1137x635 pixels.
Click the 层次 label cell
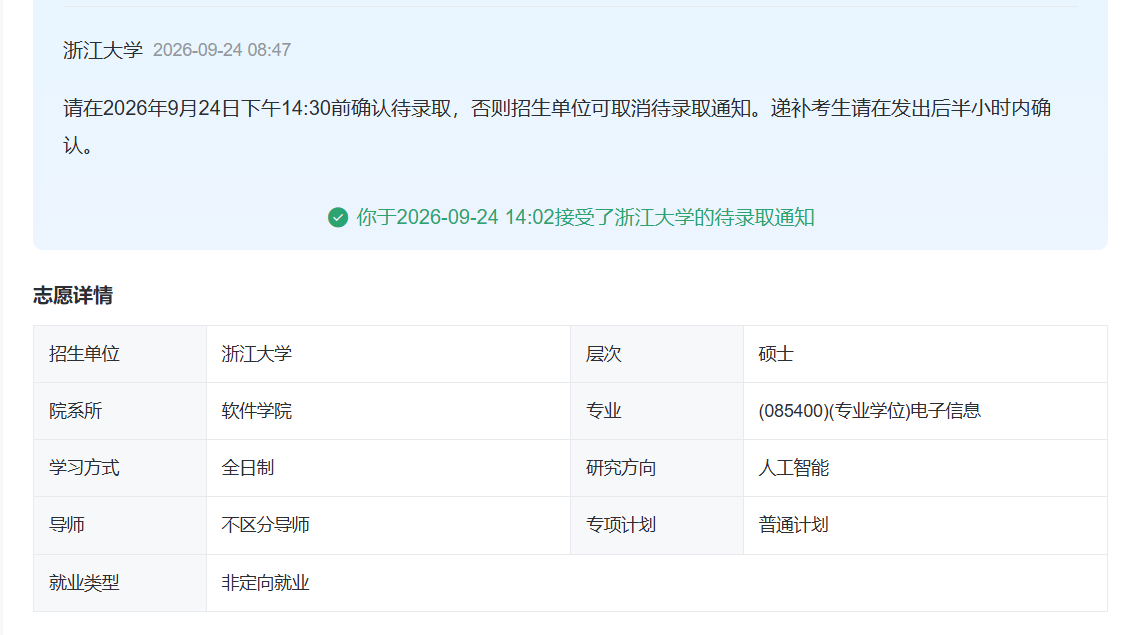tap(657, 354)
